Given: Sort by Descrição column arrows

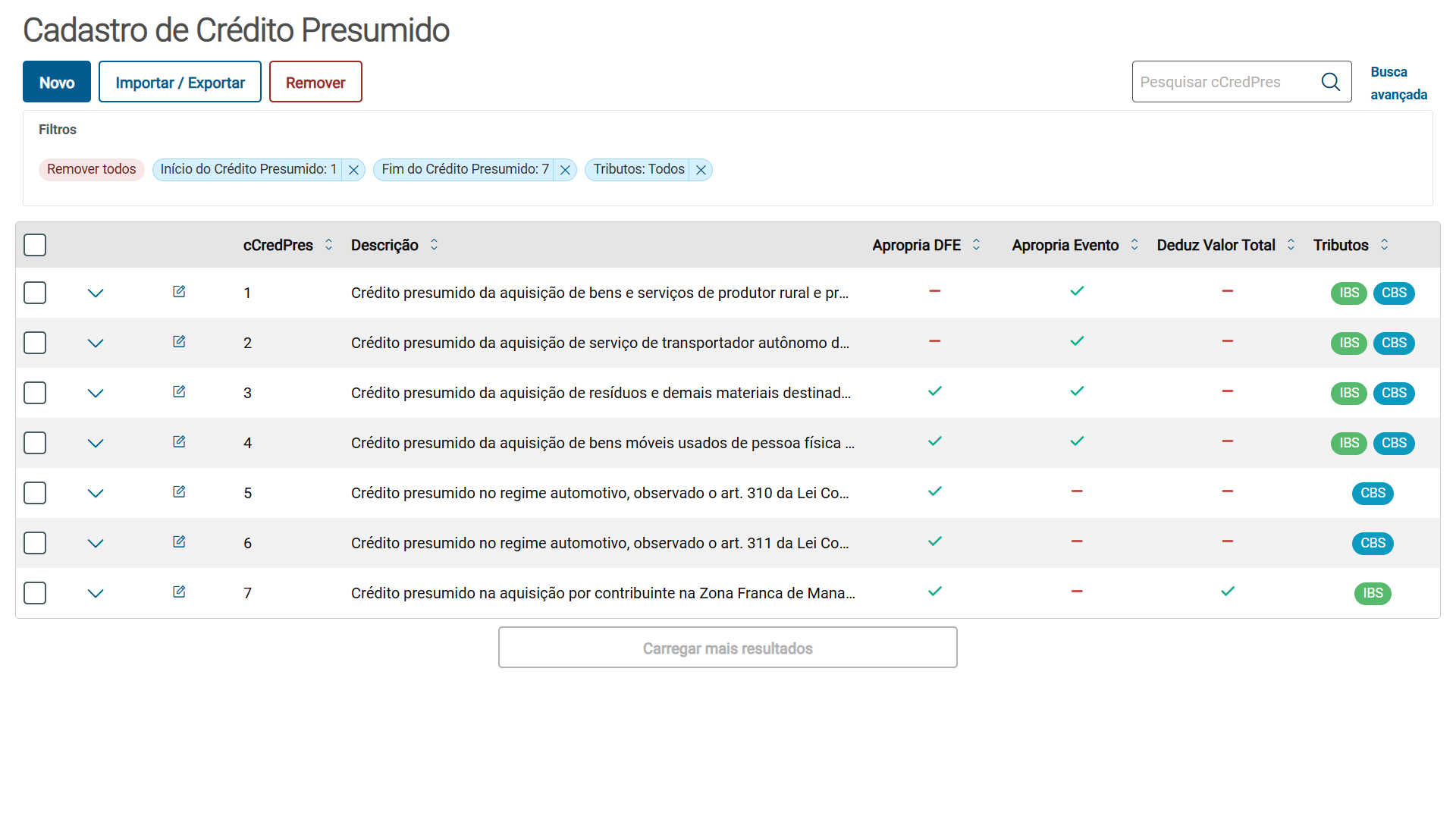Looking at the screenshot, I should coord(434,245).
